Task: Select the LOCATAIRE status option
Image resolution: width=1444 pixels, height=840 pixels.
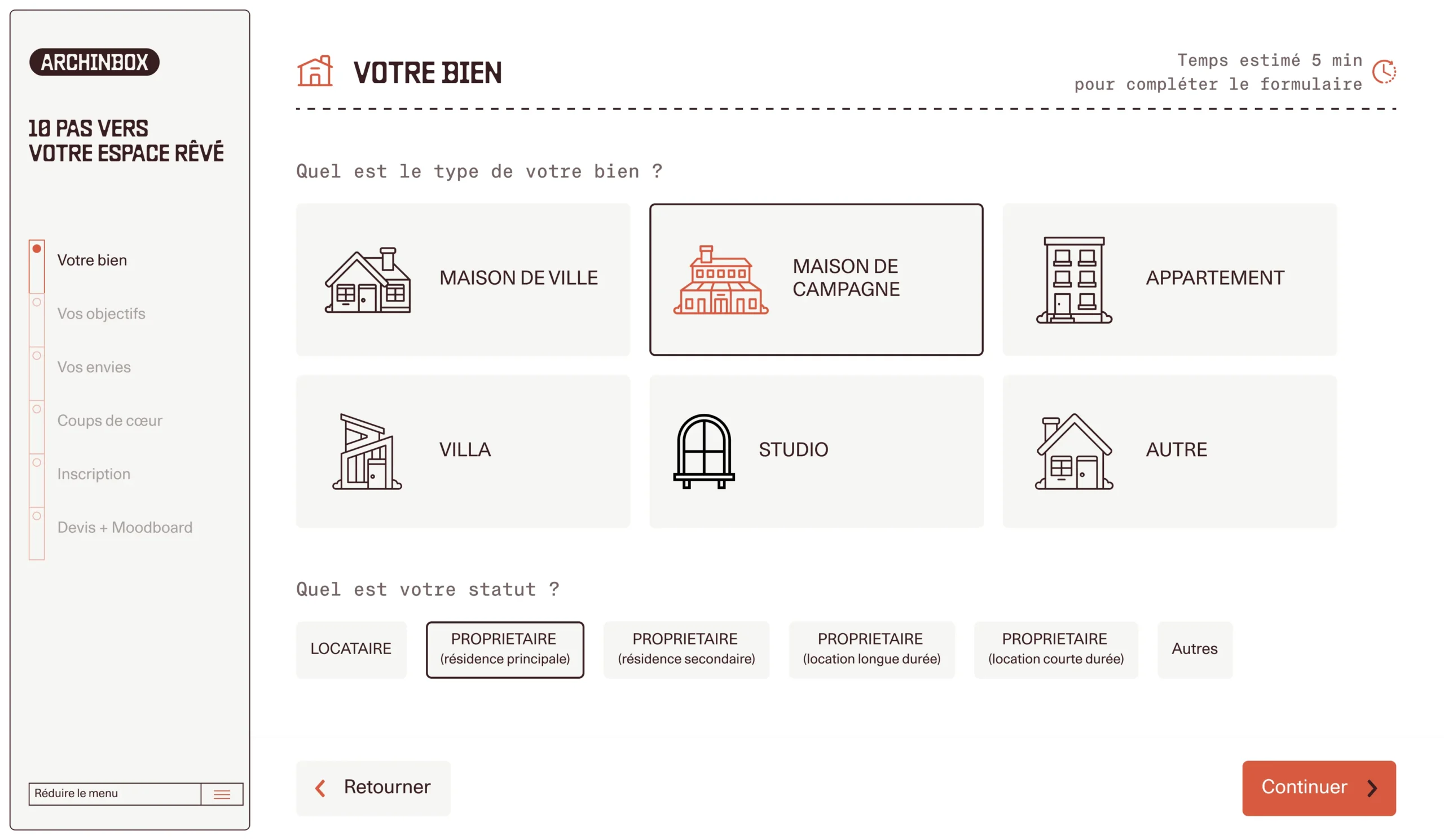Action: tap(351, 649)
